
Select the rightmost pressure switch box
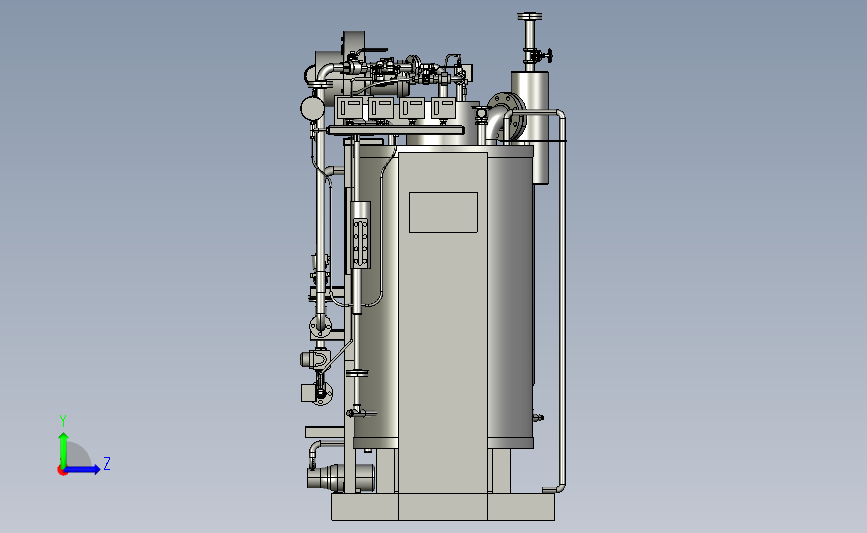(x=443, y=108)
